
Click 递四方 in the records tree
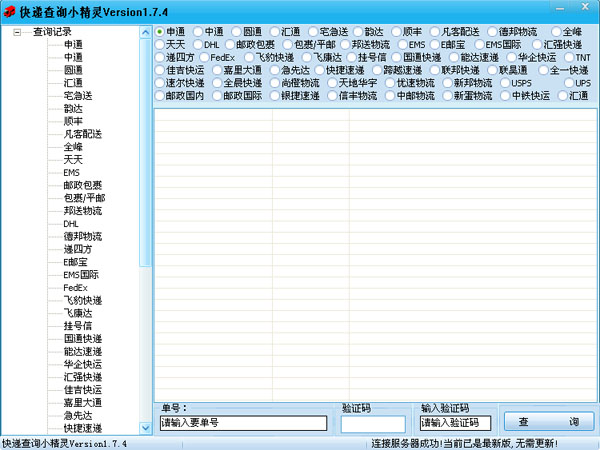point(78,249)
